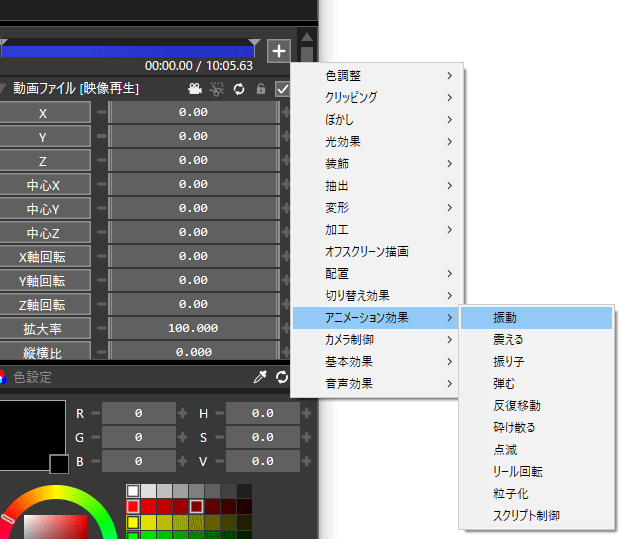620x539 pixels.
Task: Click the clipping scissors icon in 動画ファイル header
Action: tap(216, 89)
